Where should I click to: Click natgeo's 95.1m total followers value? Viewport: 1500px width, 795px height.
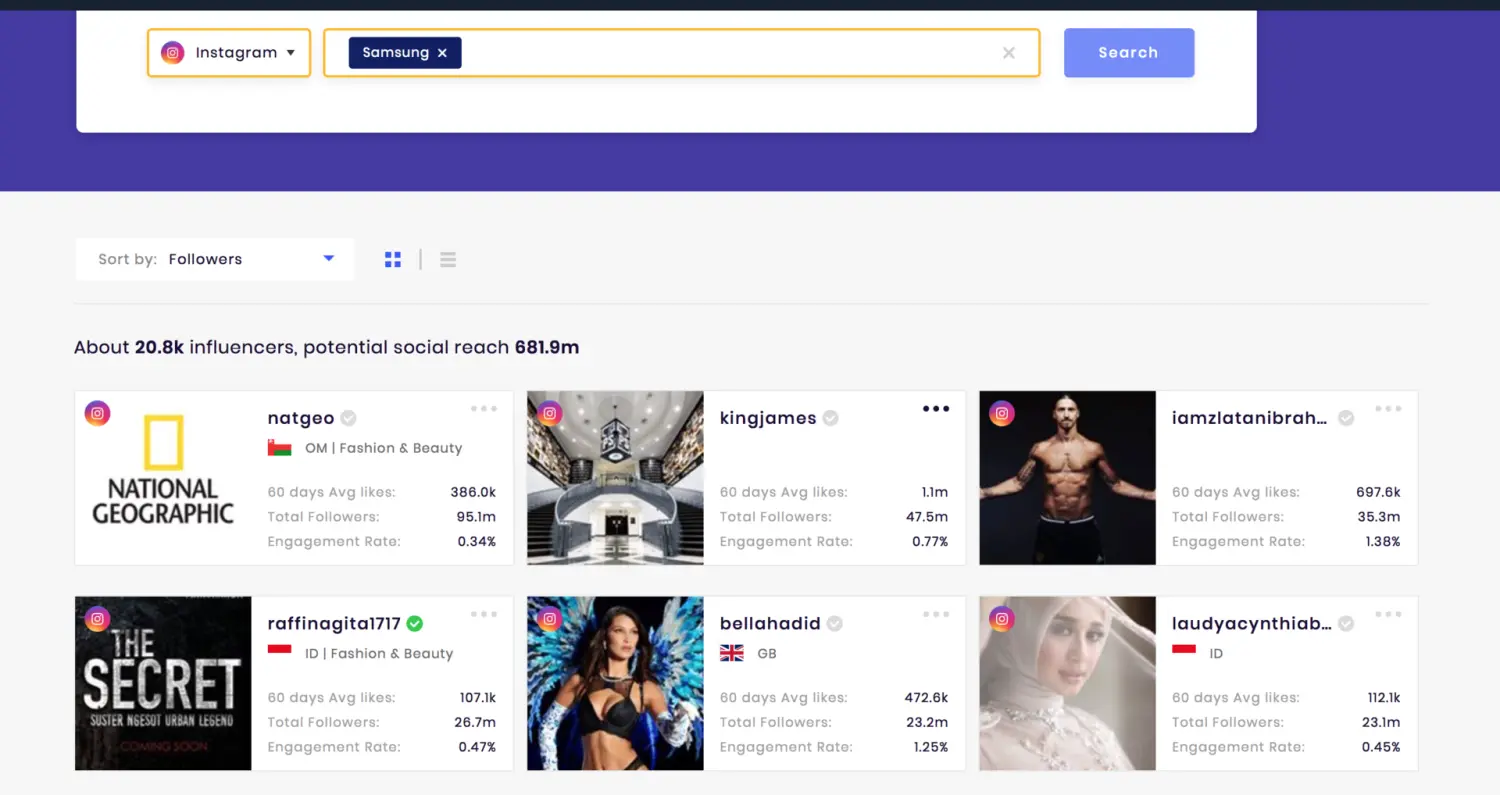point(477,517)
